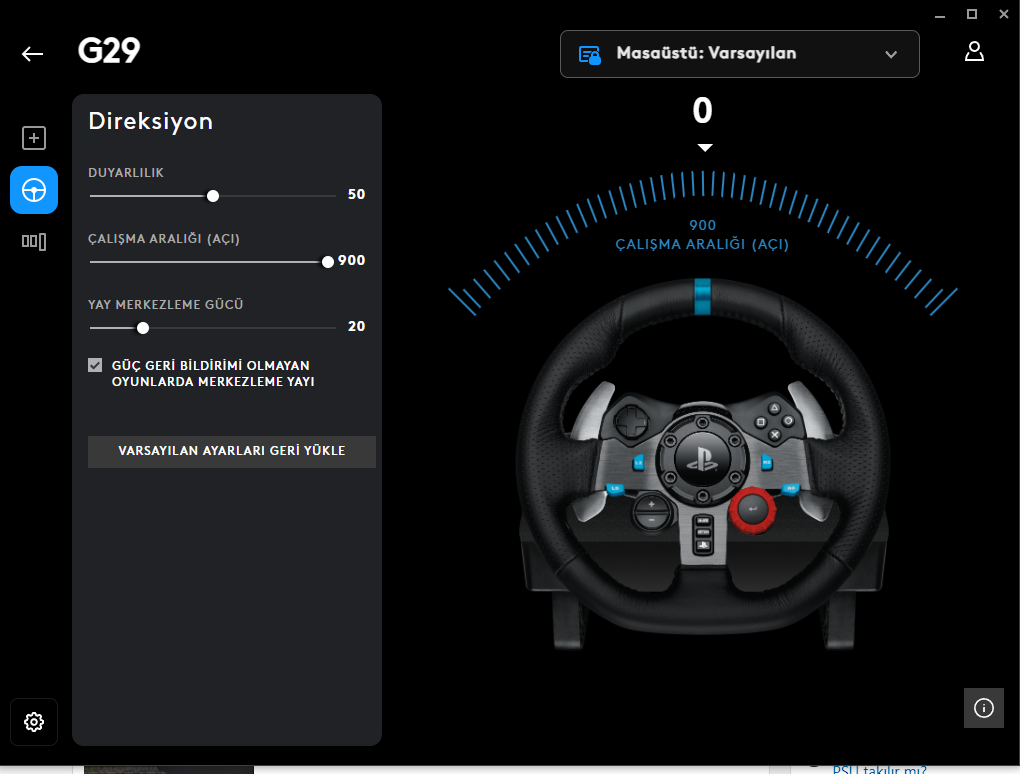Toggle the merkezleme yayı checkbox
This screenshot has height=774, width=1020.
[x=95, y=365]
